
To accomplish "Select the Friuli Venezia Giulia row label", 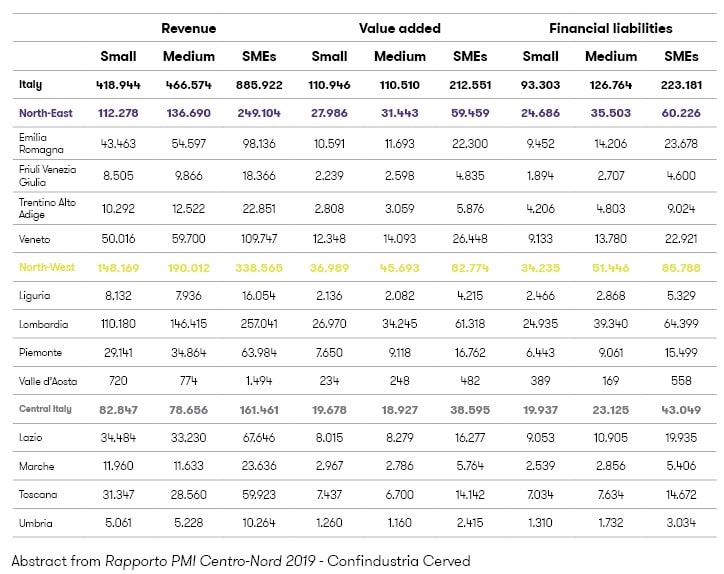I will 48,176.
